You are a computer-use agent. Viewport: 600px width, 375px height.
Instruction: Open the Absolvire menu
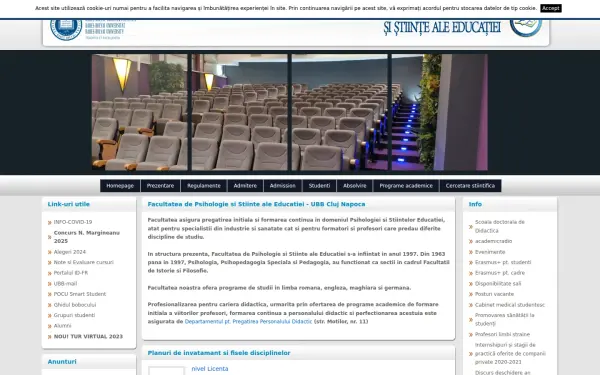(355, 186)
